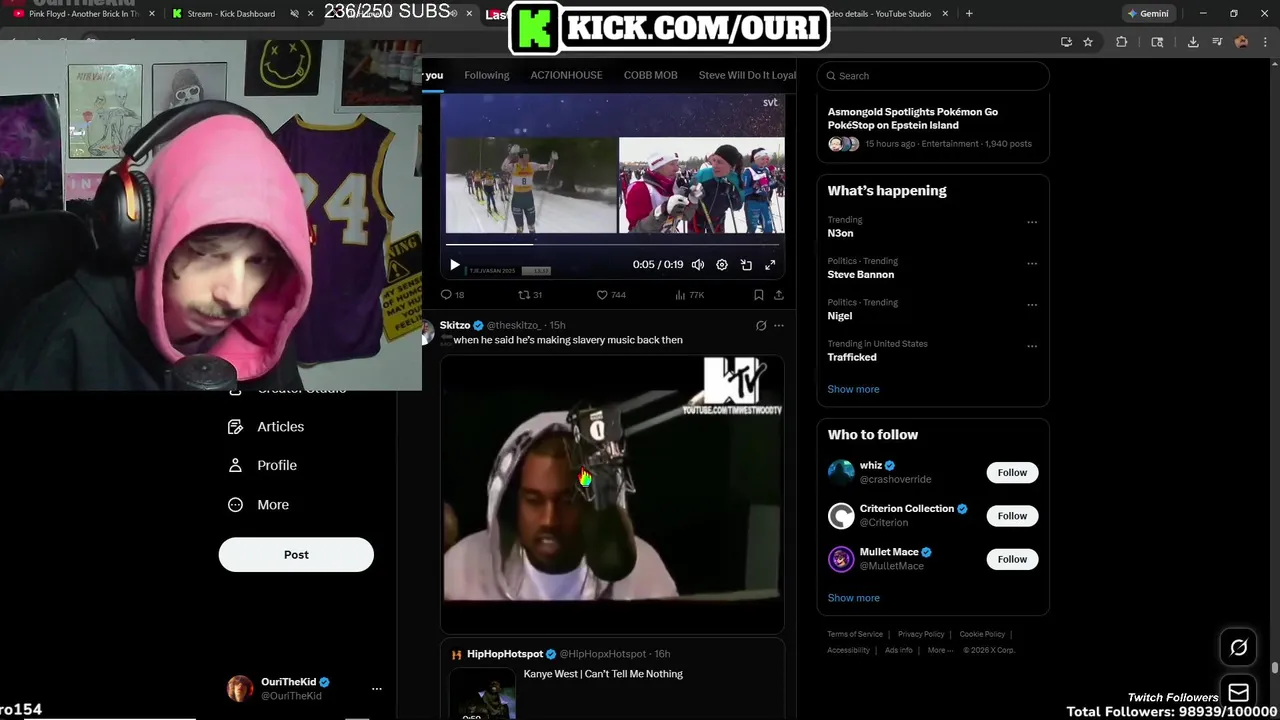The width and height of the screenshot is (1280, 720).
Task: Open the more options menu on Skitzo's post
Action: pyautogui.click(x=779, y=326)
